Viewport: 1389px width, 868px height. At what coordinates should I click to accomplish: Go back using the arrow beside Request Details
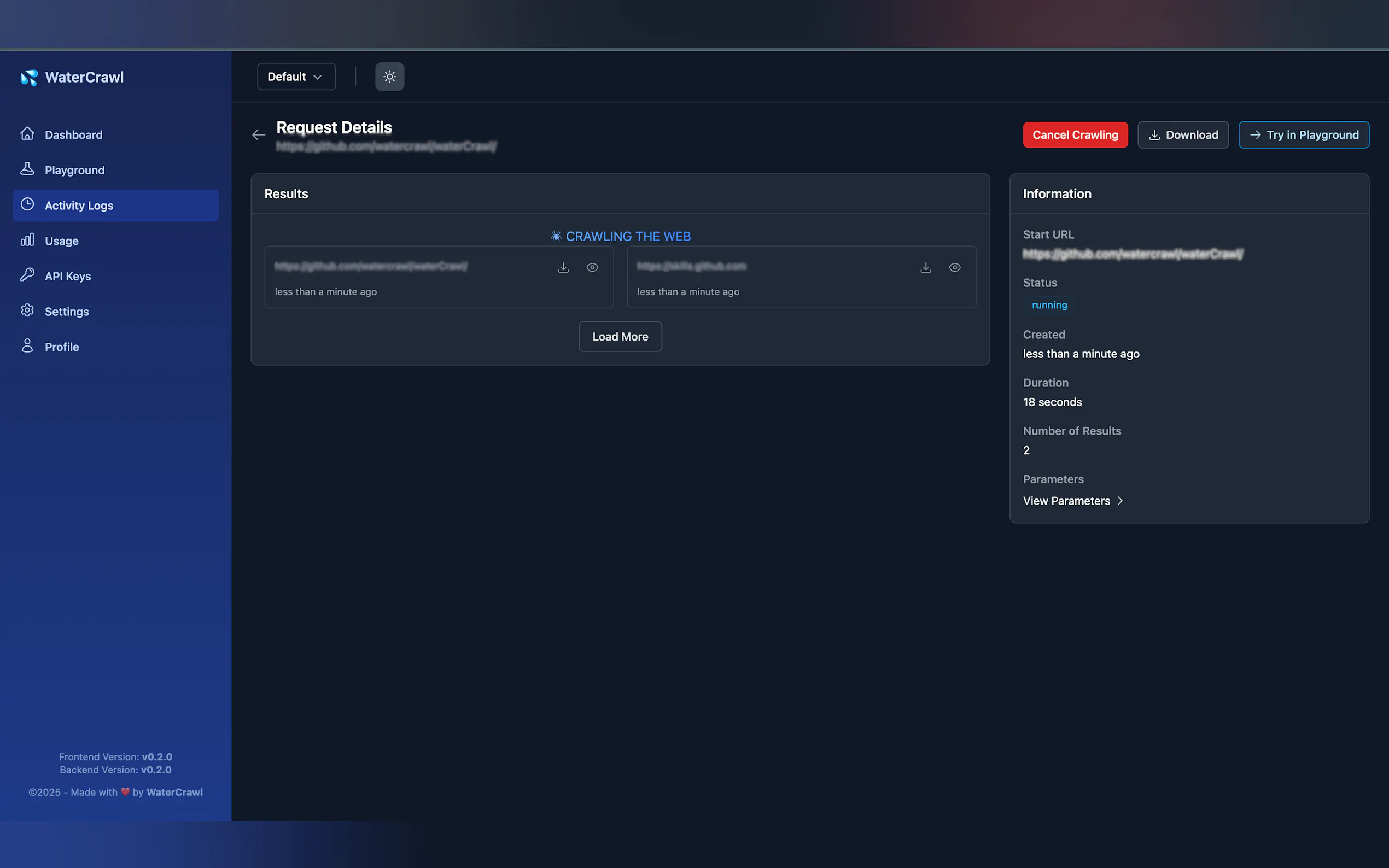coord(259,135)
